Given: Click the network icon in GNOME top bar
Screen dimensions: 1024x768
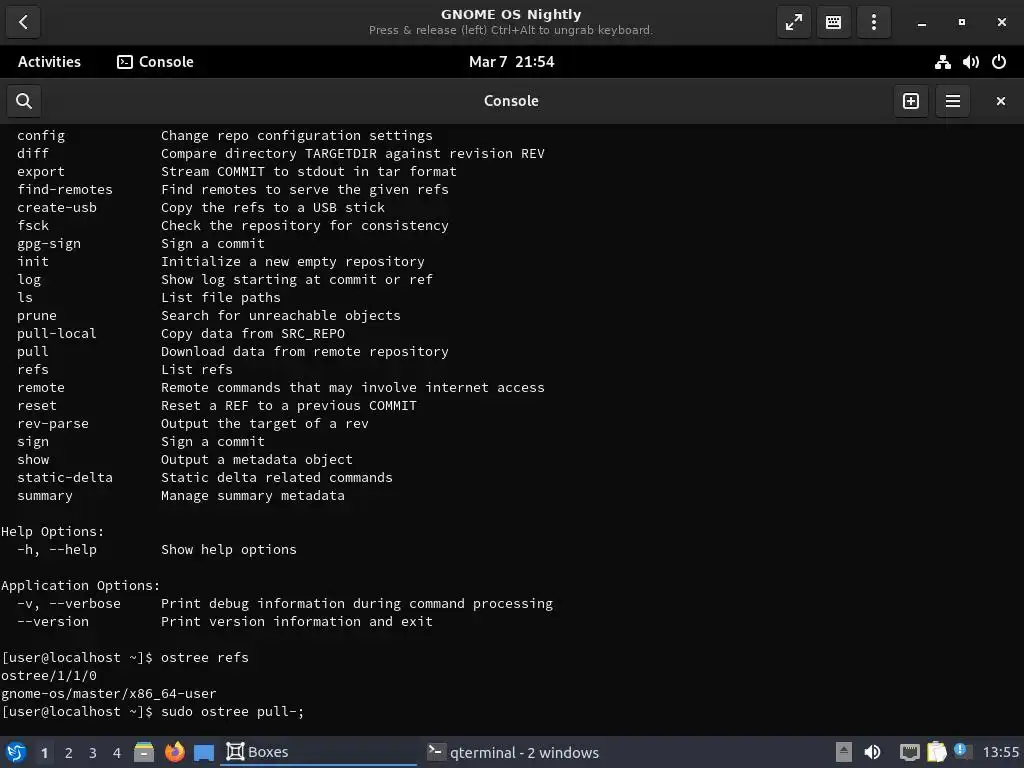Looking at the screenshot, I should click(942, 62).
